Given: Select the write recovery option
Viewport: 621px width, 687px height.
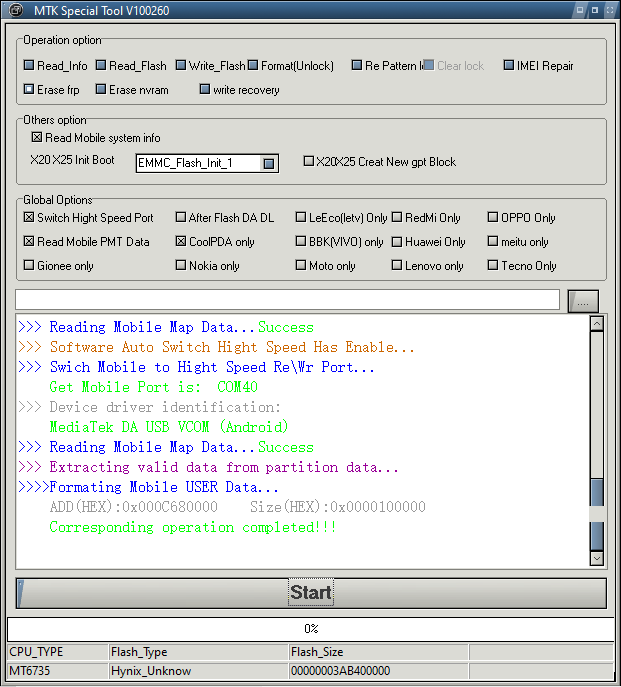Looking at the screenshot, I should point(205,89).
